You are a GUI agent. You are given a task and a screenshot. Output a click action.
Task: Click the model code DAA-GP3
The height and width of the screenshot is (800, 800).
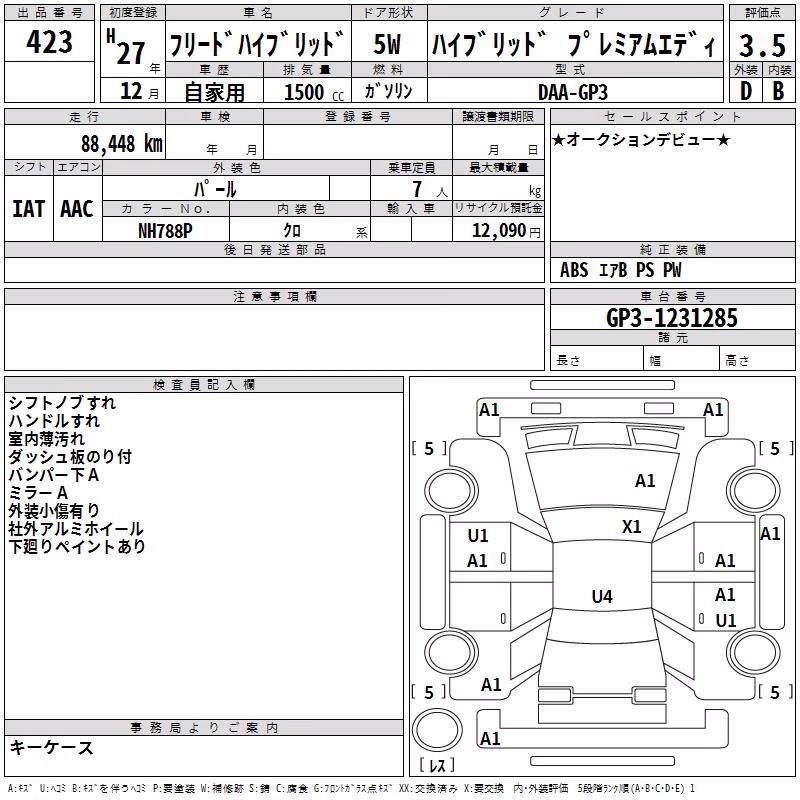tap(573, 92)
